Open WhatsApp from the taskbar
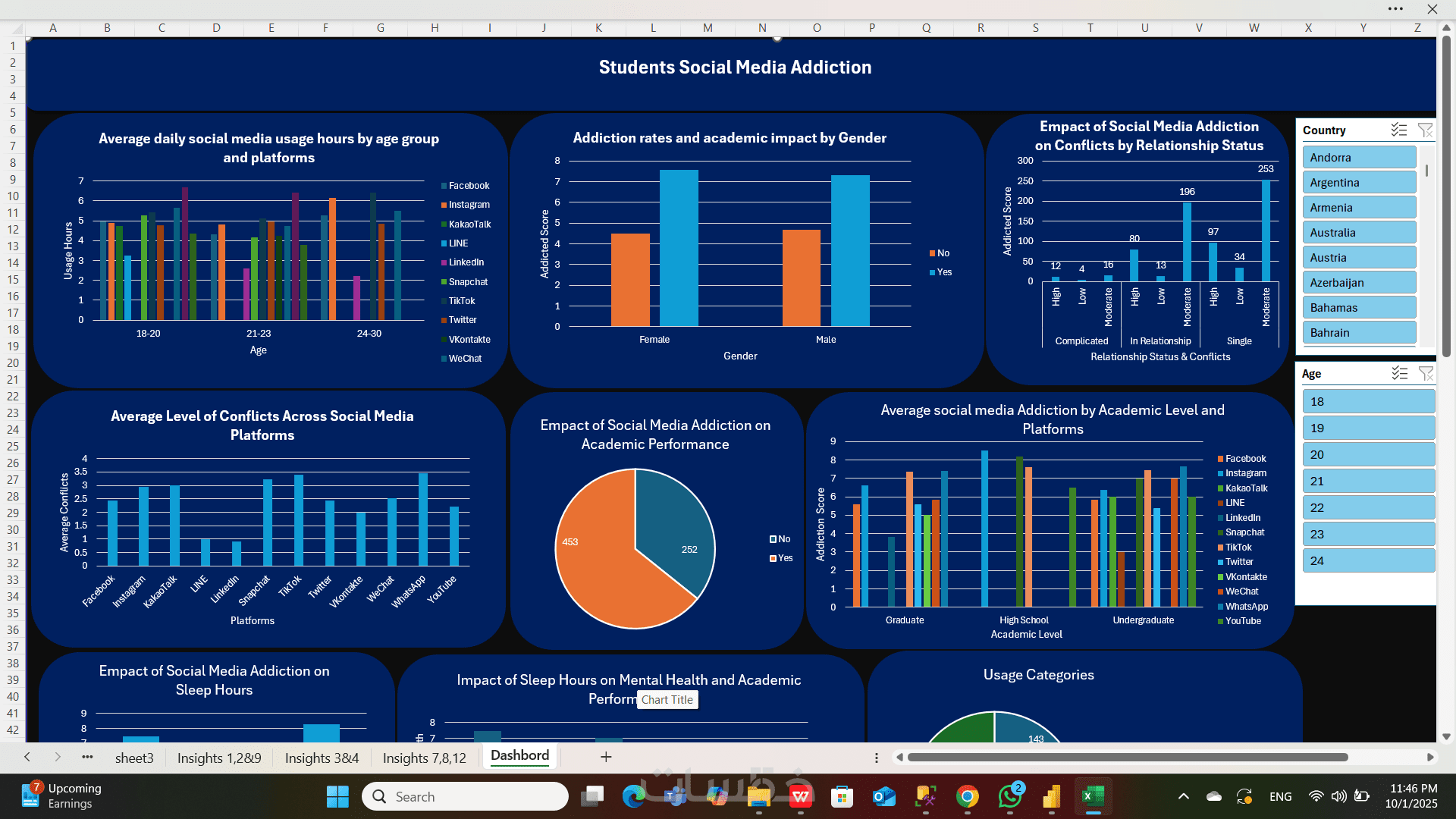1456x819 pixels. [x=1009, y=796]
